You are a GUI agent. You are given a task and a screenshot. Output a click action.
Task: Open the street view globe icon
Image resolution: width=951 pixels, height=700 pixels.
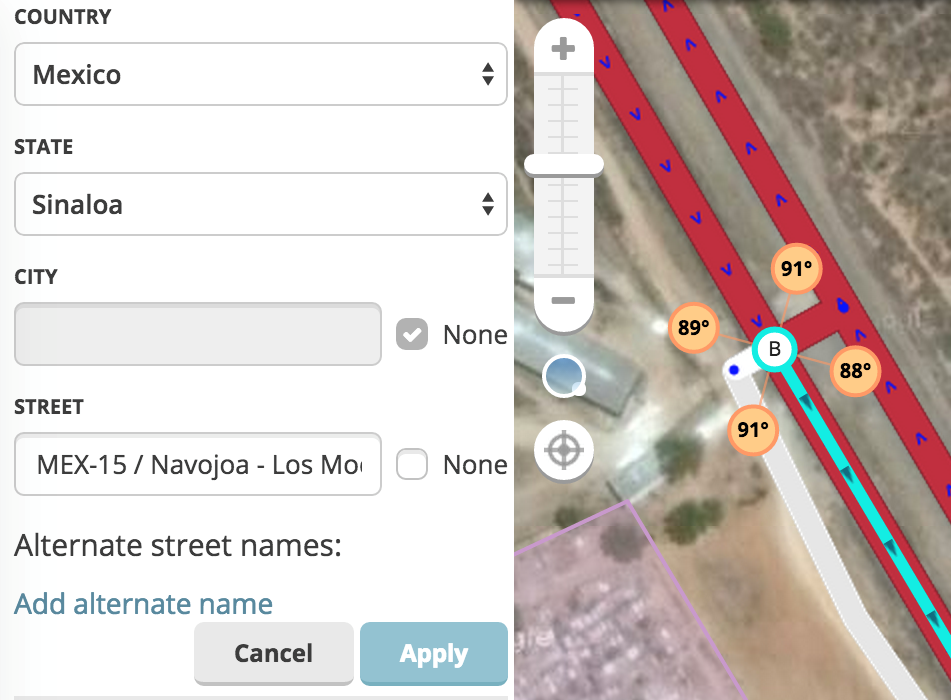pos(563,377)
